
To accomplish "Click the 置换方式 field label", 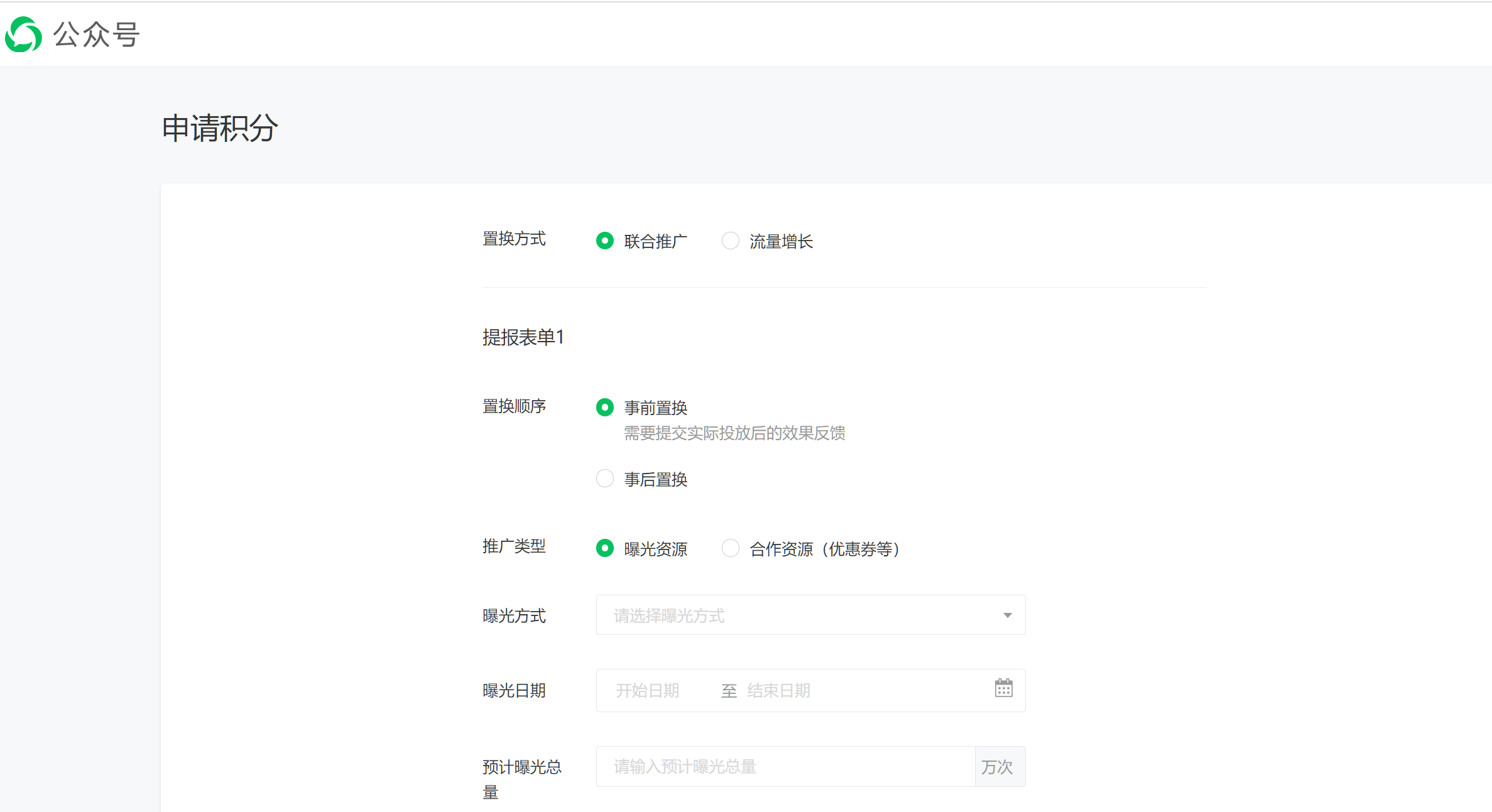I will point(514,239).
